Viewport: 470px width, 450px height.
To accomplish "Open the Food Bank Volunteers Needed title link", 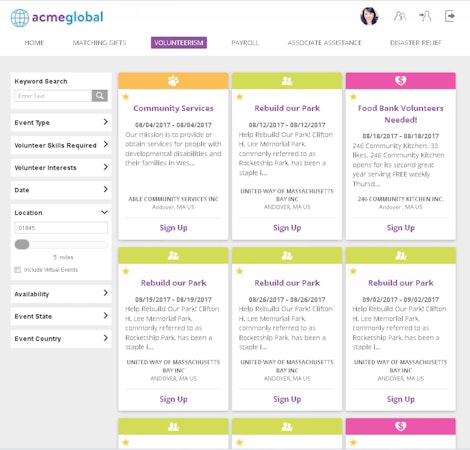I will (401, 114).
